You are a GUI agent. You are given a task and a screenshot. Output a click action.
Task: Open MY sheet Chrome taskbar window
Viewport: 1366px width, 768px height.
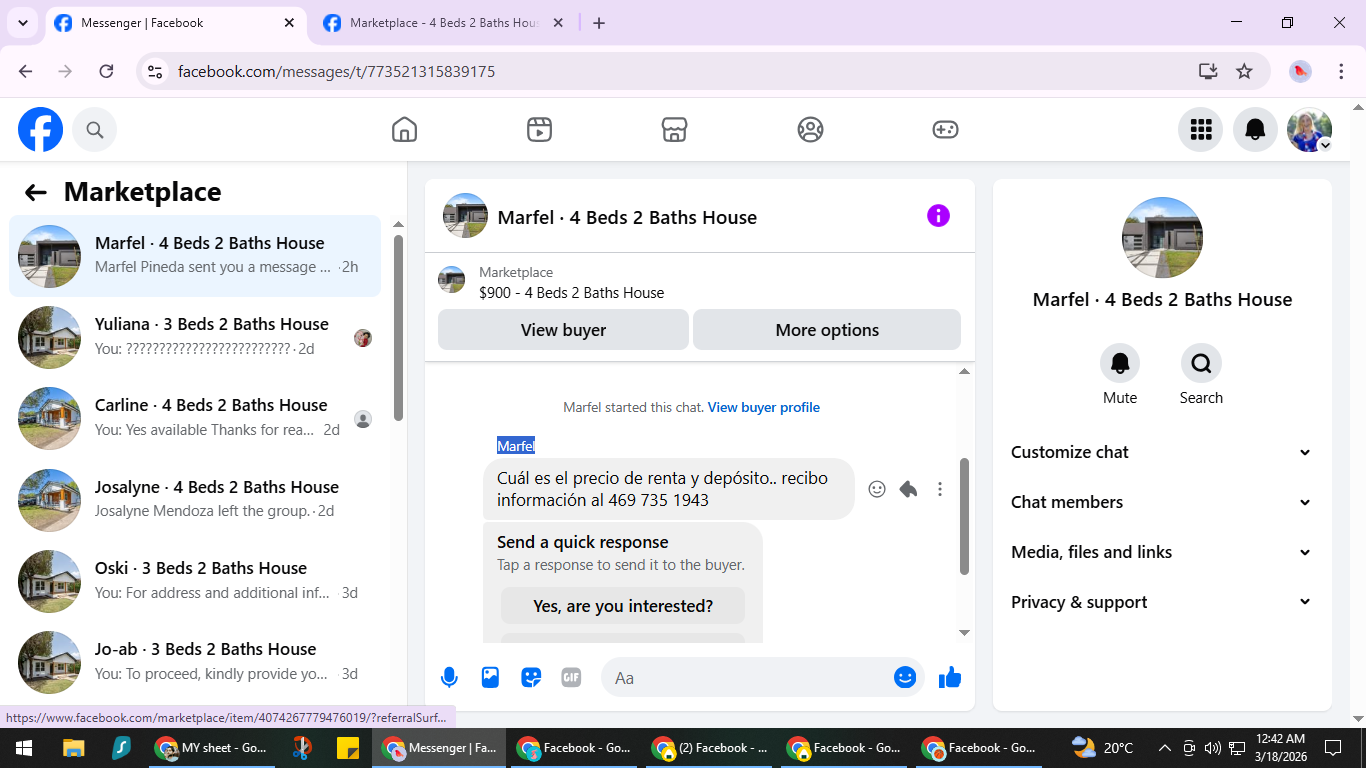(x=211, y=748)
